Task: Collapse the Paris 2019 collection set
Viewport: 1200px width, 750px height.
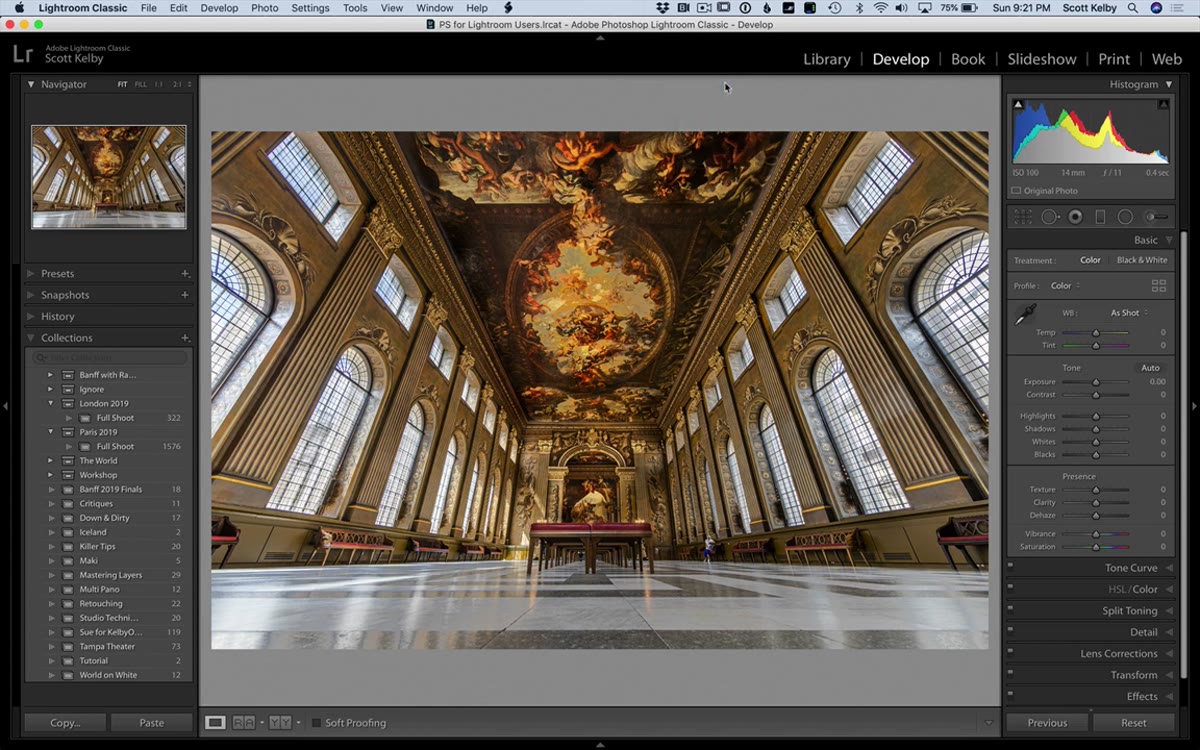Action: coord(50,432)
